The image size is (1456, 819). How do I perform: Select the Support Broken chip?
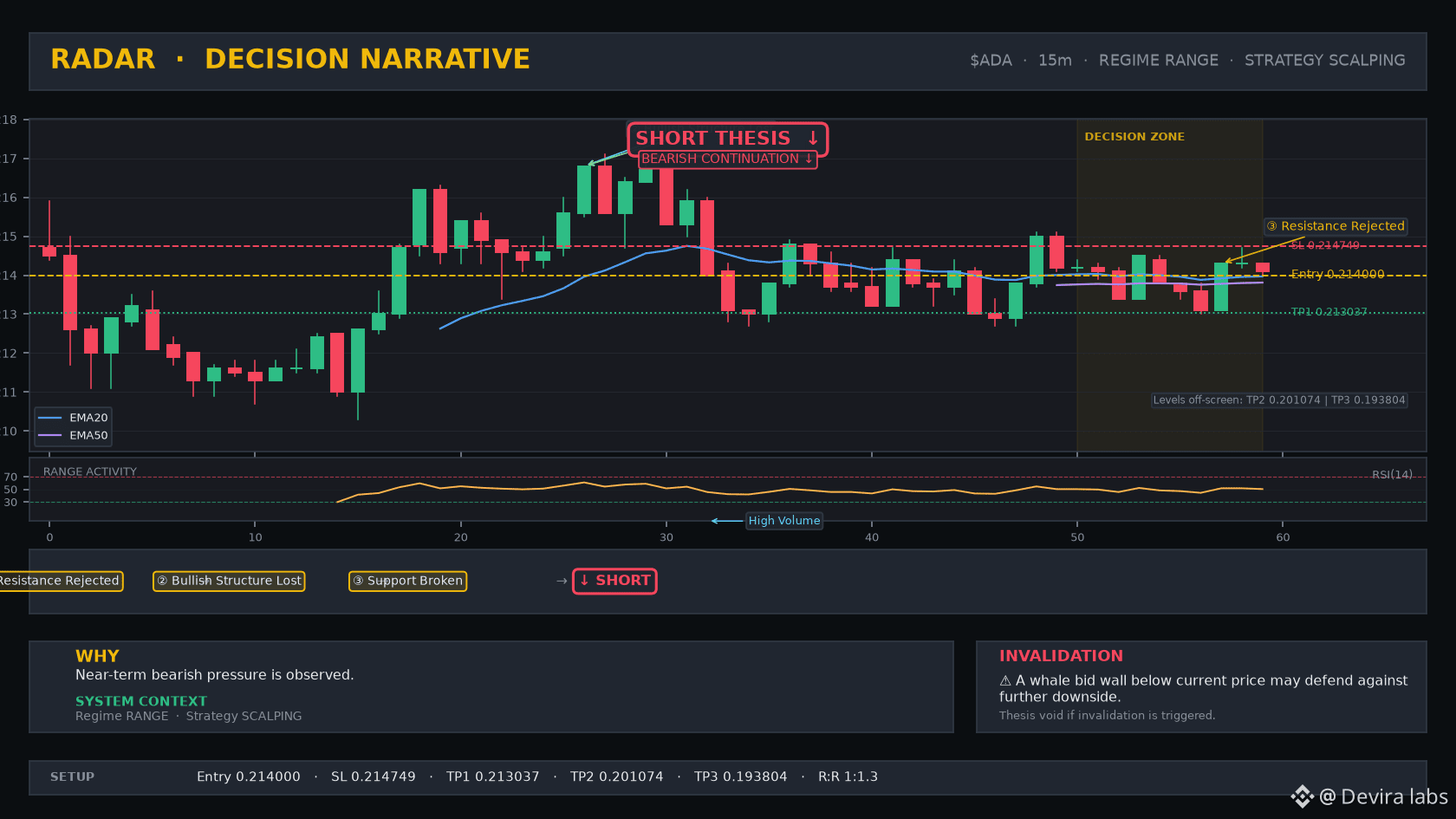pos(407,581)
